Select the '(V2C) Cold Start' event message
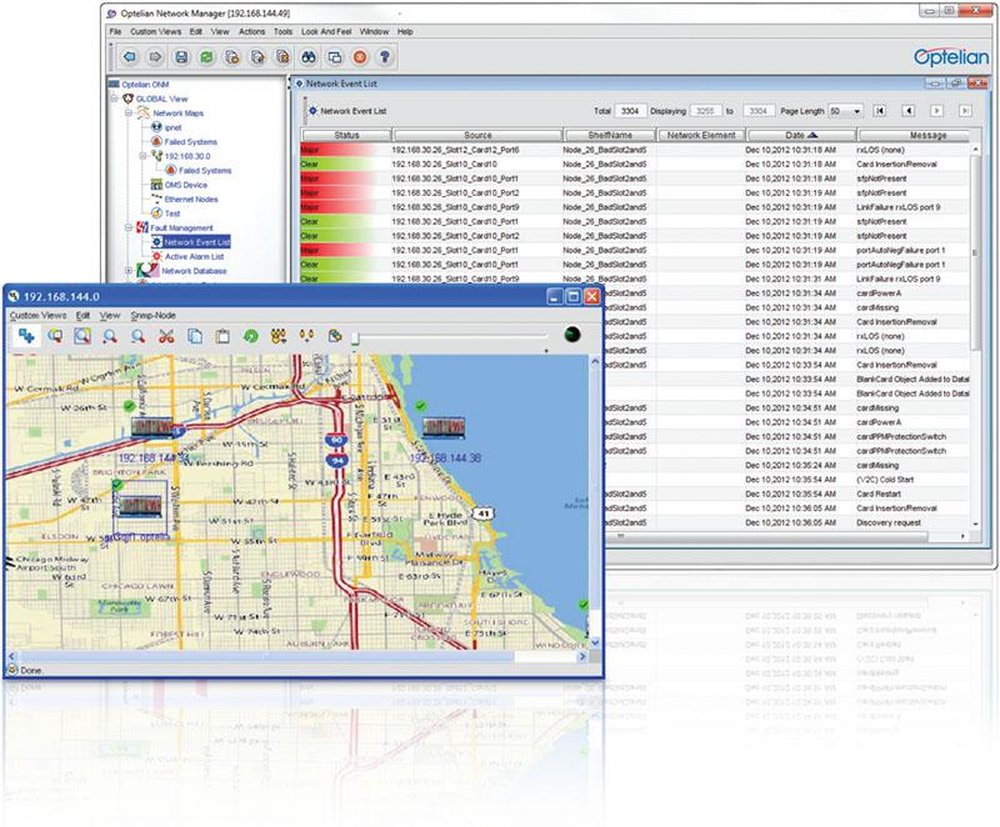This screenshot has height=827, width=1000. click(885, 479)
